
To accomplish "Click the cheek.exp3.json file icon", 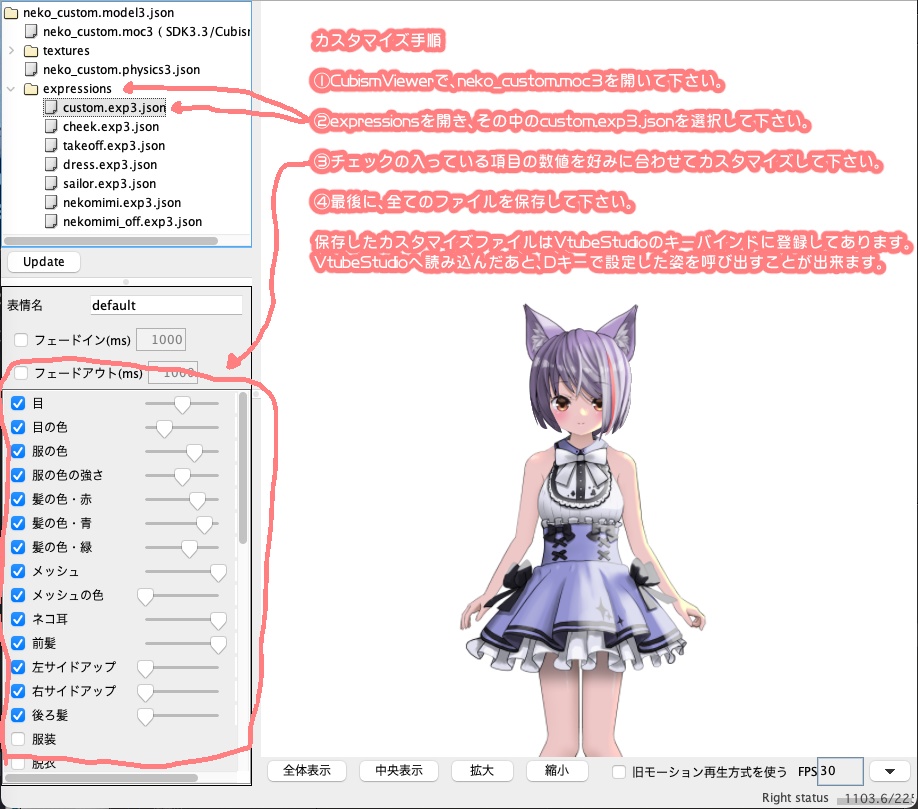I will (x=52, y=126).
